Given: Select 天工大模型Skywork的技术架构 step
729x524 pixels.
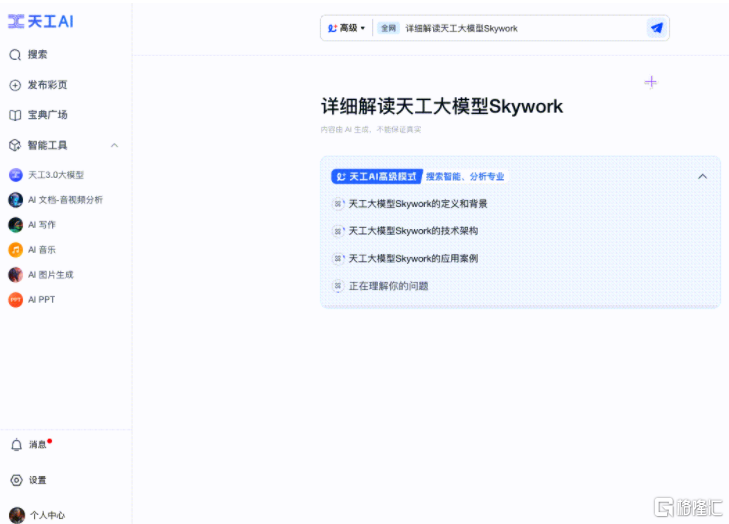Looking at the screenshot, I should click(413, 231).
